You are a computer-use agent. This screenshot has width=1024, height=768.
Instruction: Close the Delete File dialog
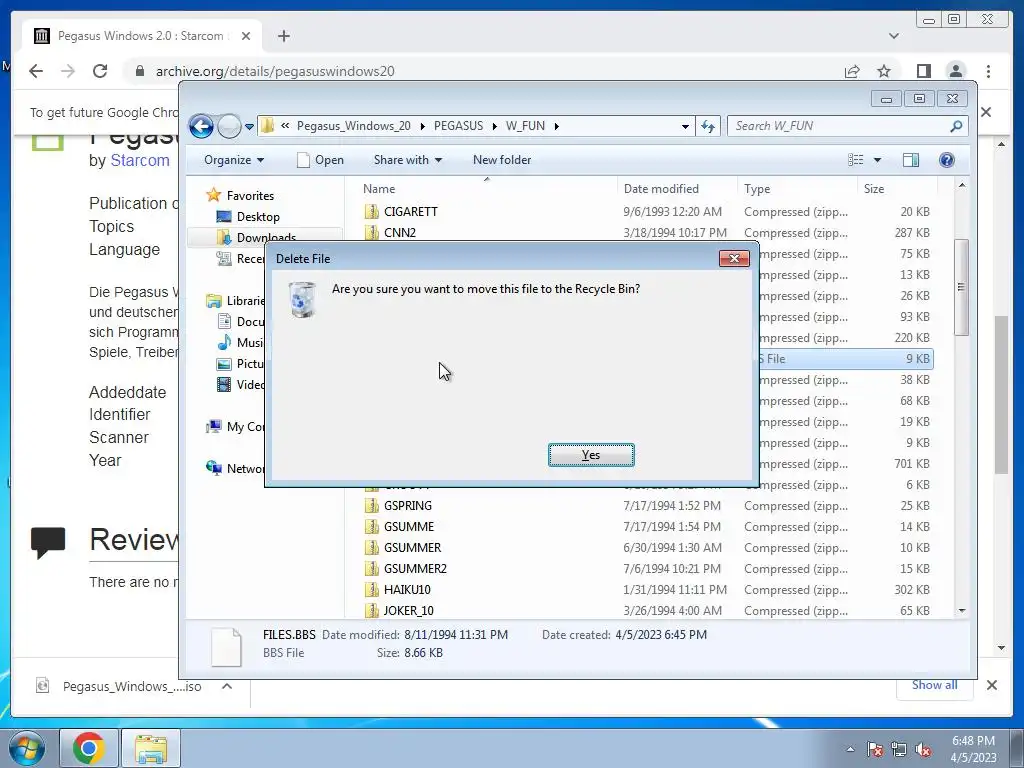click(734, 259)
